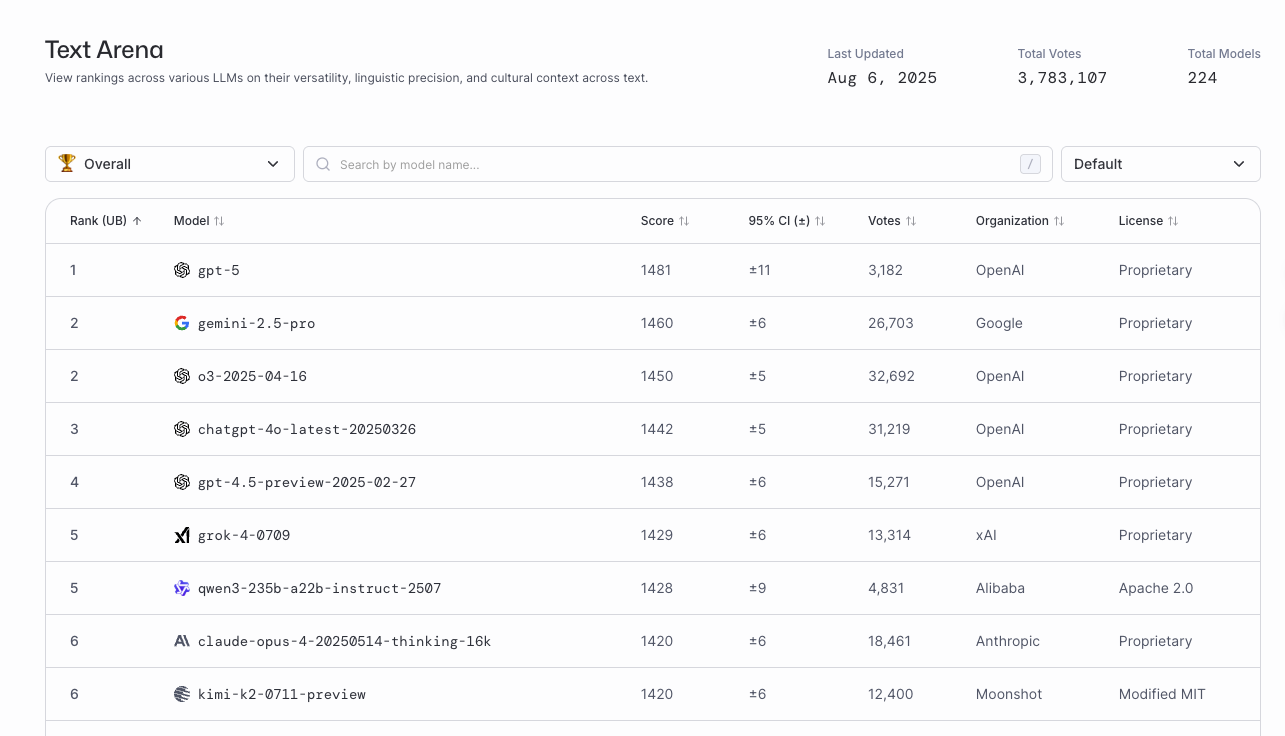Screen dimensions: 1285x736
Task: Click the Apache 2.0 license cell
Action: pos(1156,588)
